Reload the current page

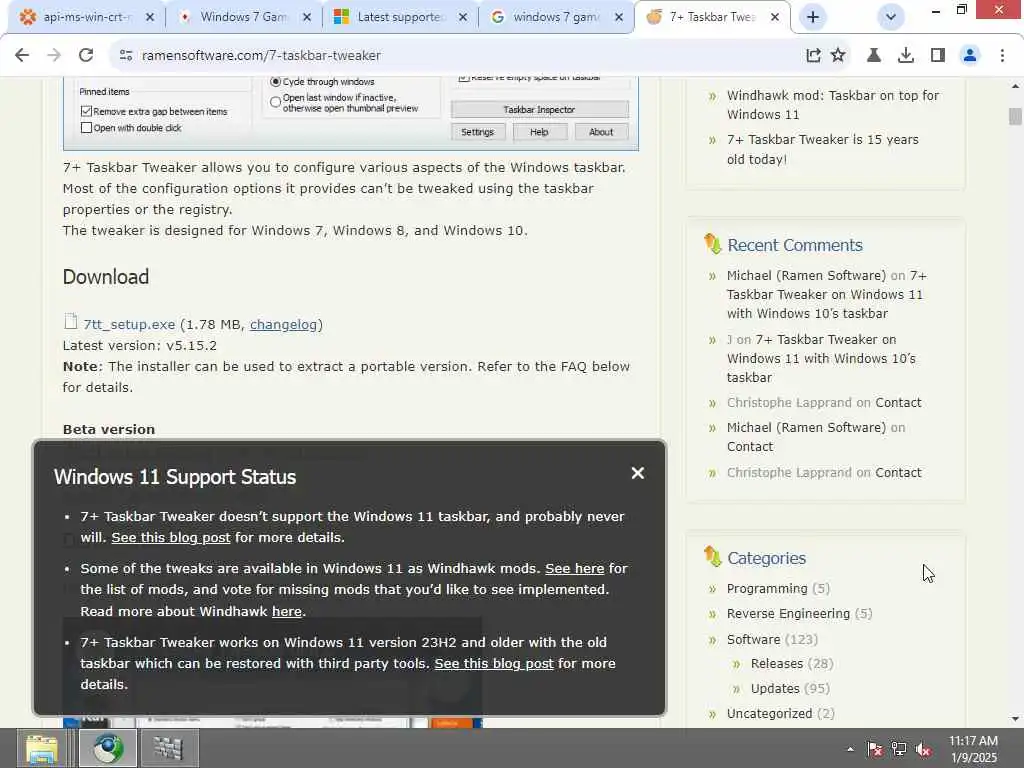click(86, 56)
